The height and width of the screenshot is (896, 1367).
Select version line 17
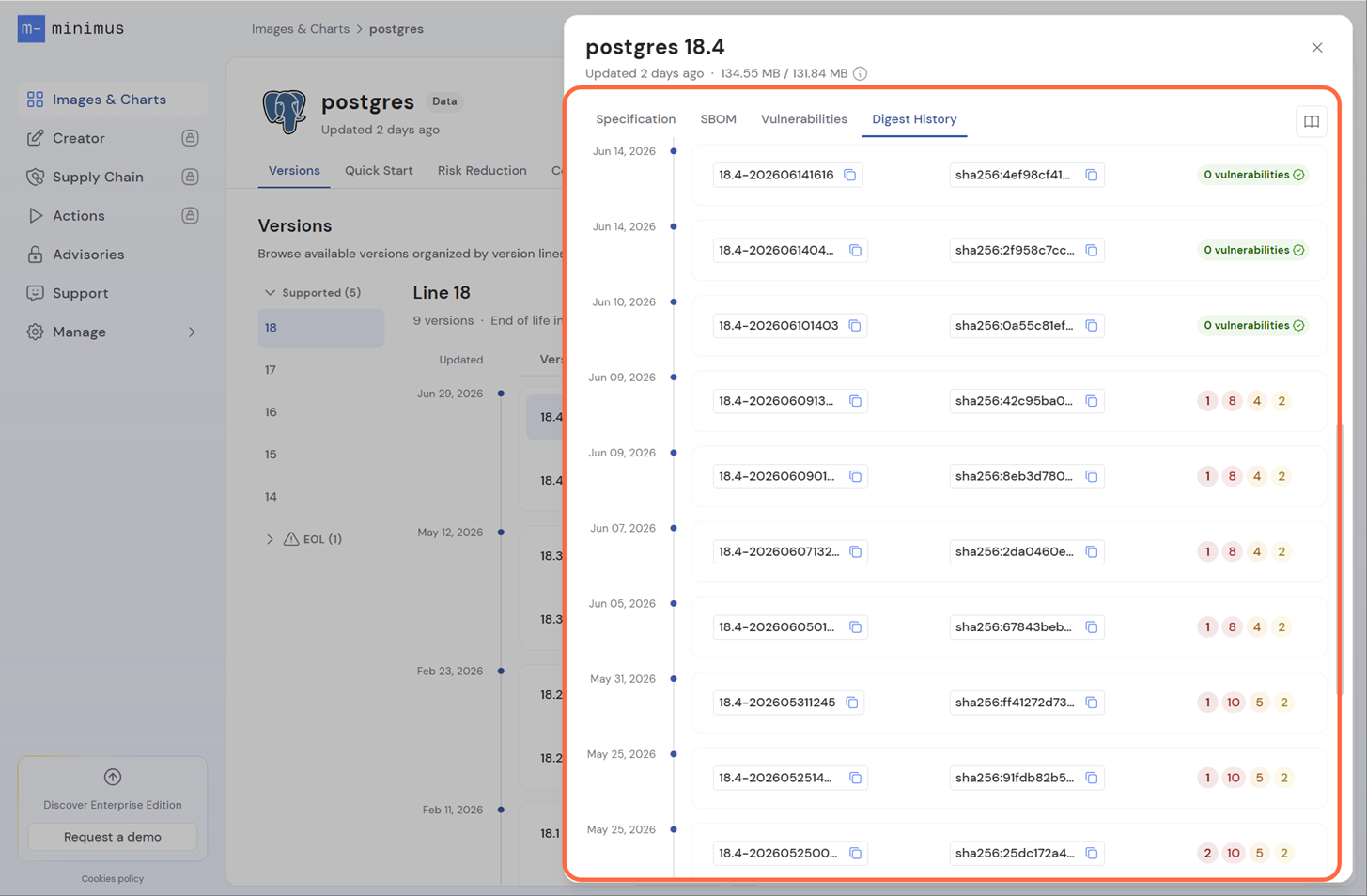(x=321, y=370)
